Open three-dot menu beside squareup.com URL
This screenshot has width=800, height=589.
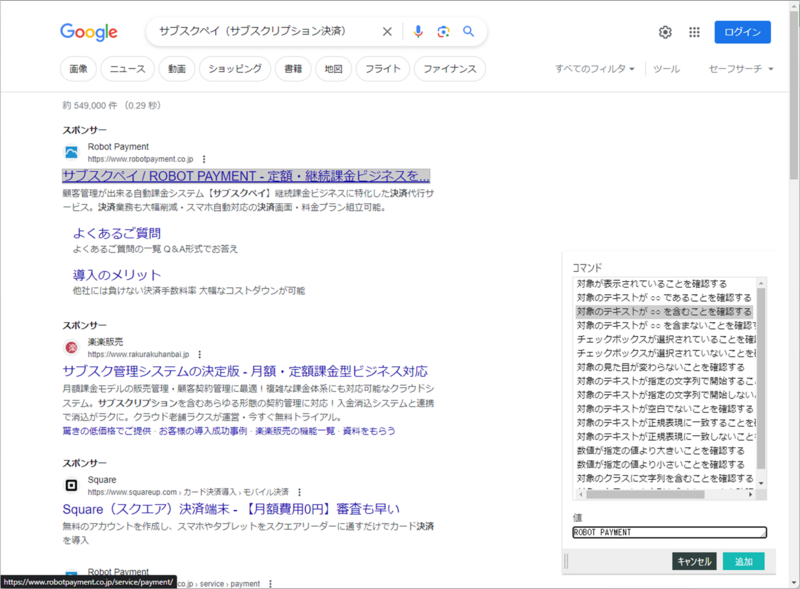coord(299,492)
